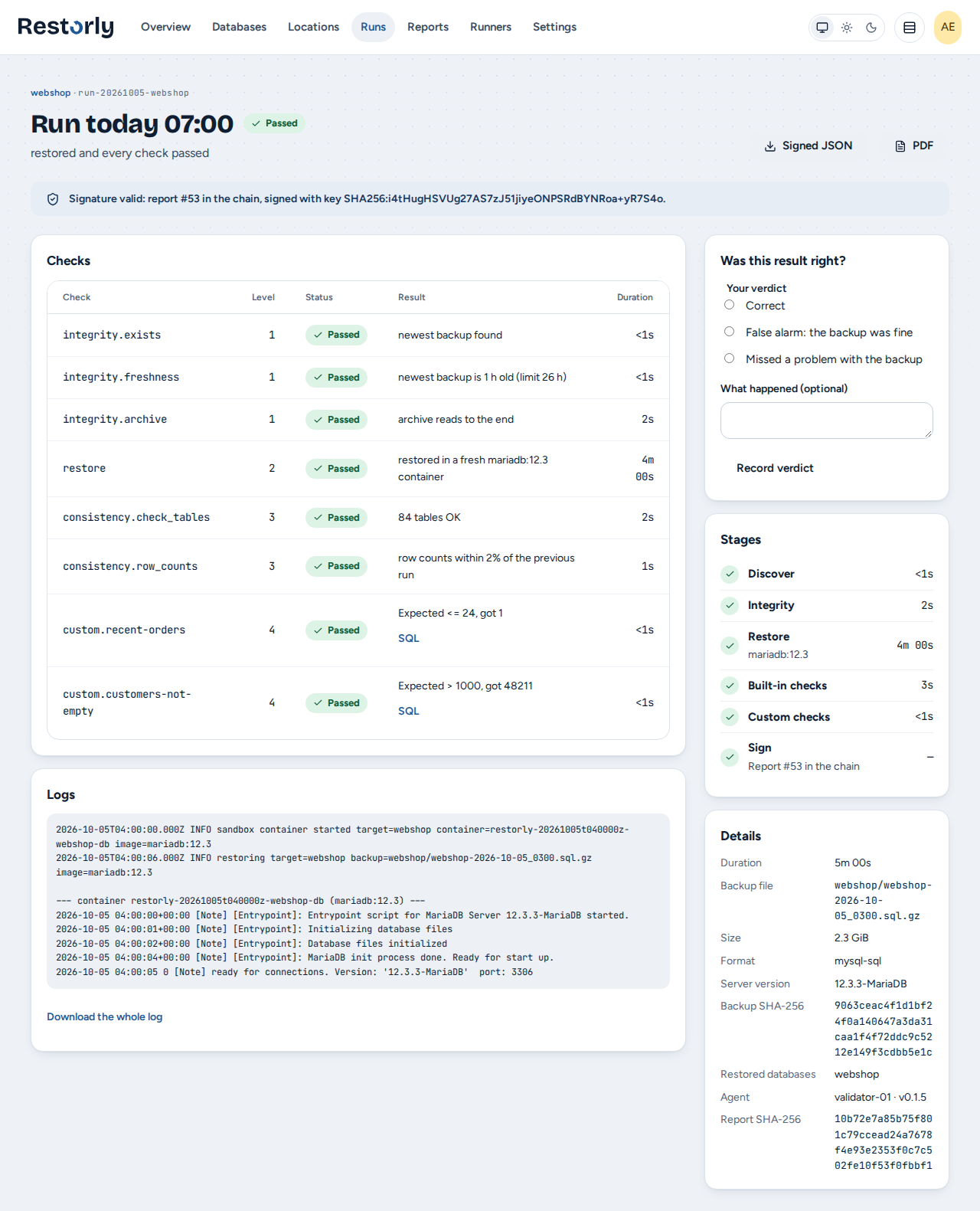Click the Custom checks stage check icon
This screenshot has width=980, height=1211.
point(730,717)
